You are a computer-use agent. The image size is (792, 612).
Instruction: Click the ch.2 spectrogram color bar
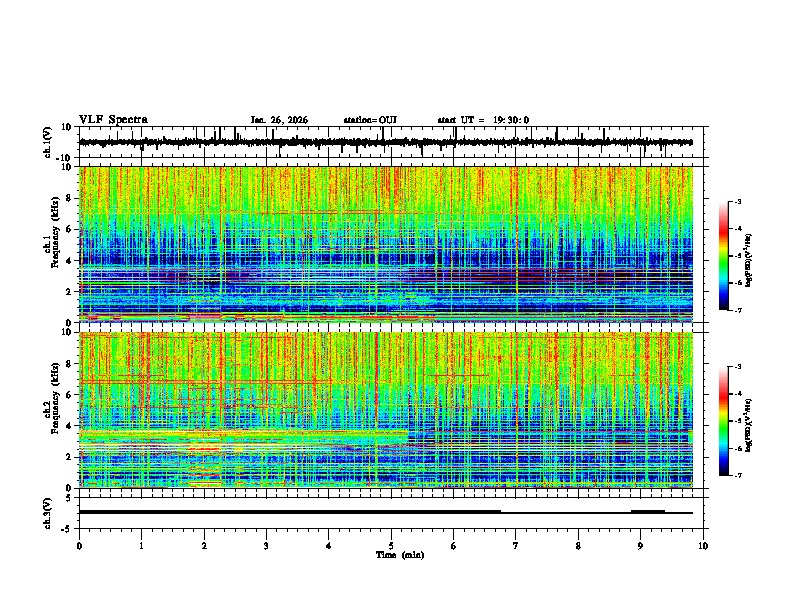tap(723, 421)
